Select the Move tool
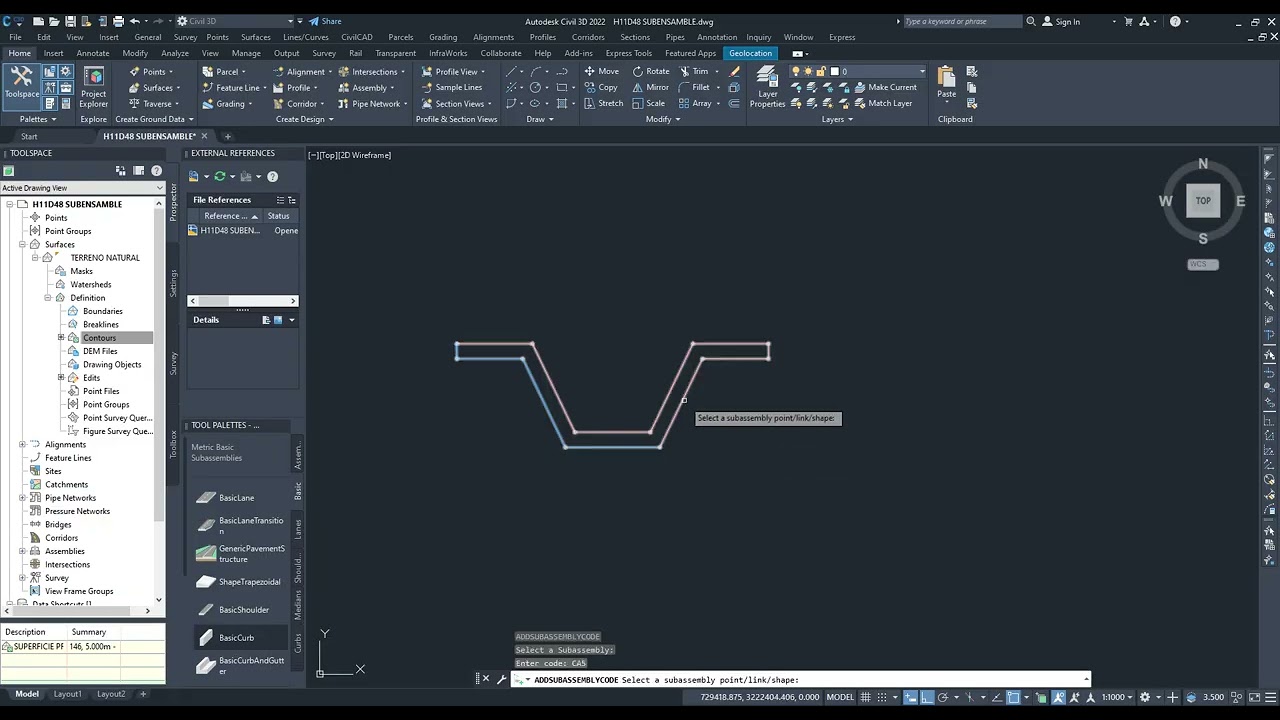This screenshot has width=1280, height=720. pyautogui.click(x=601, y=71)
